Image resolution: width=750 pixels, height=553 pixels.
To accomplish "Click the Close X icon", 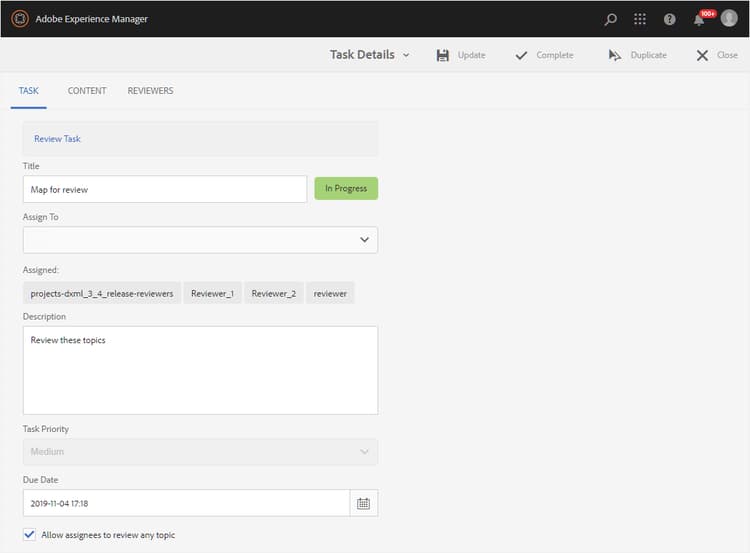I will [x=702, y=55].
